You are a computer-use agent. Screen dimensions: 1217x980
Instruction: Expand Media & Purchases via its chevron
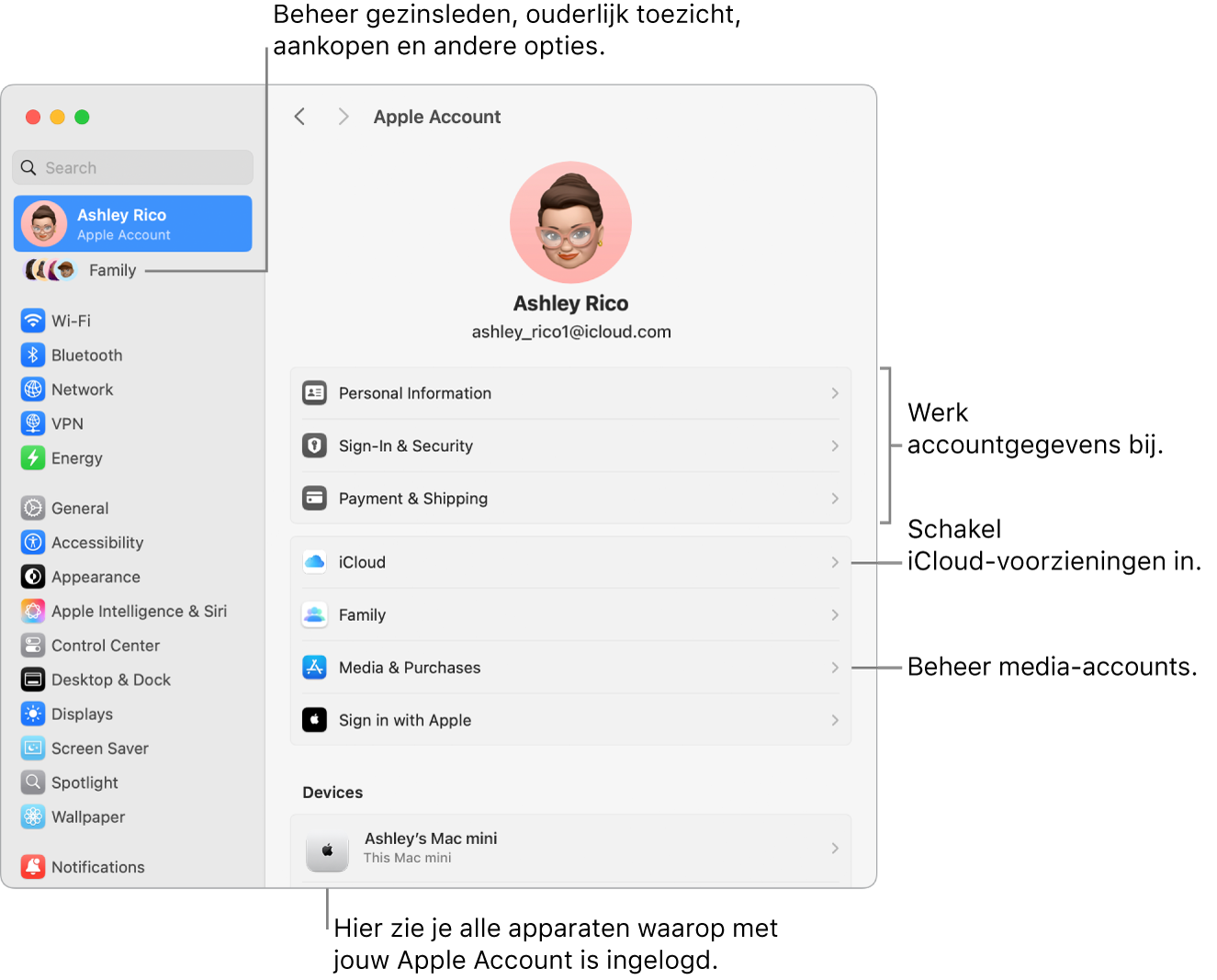pyautogui.click(x=835, y=667)
